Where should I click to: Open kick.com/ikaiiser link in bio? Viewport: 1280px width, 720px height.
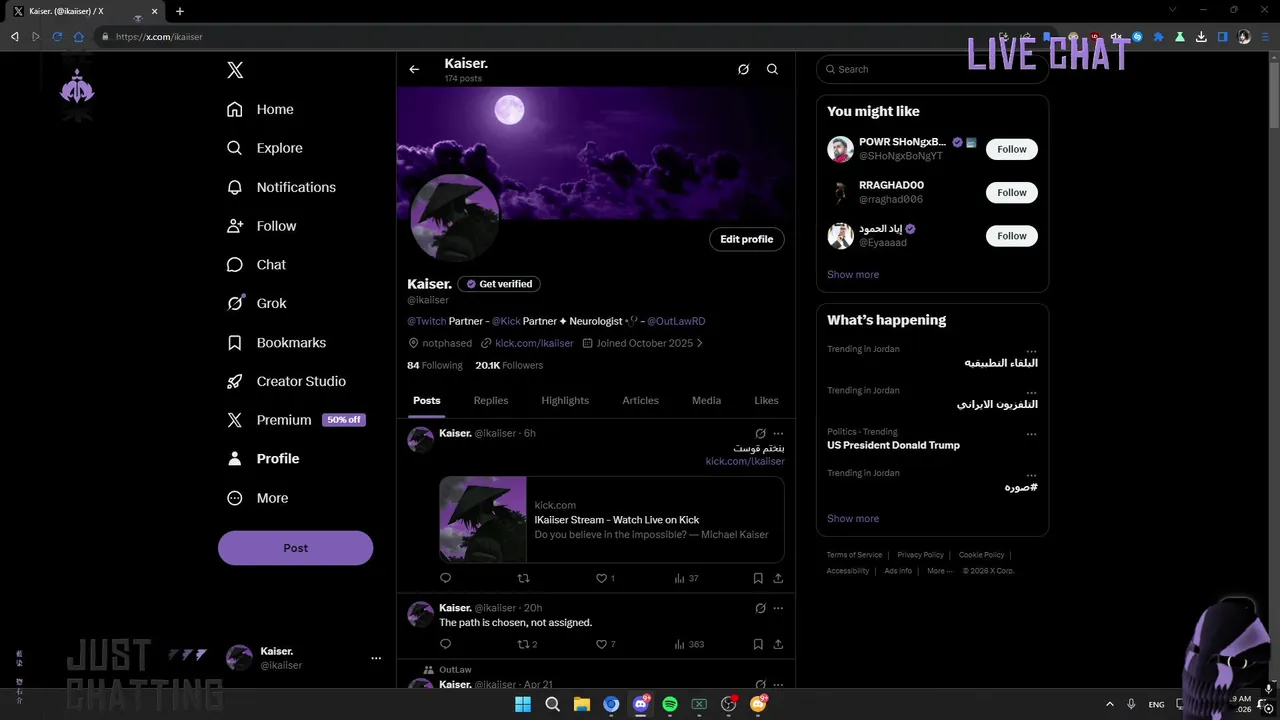coord(535,343)
